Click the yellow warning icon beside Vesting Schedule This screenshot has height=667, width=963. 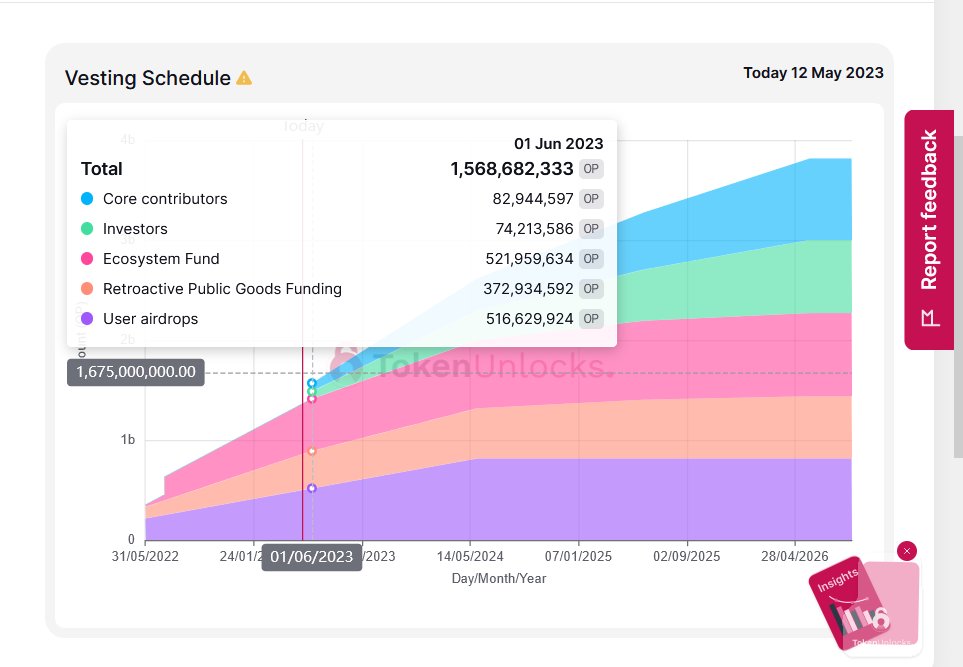(x=244, y=78)
